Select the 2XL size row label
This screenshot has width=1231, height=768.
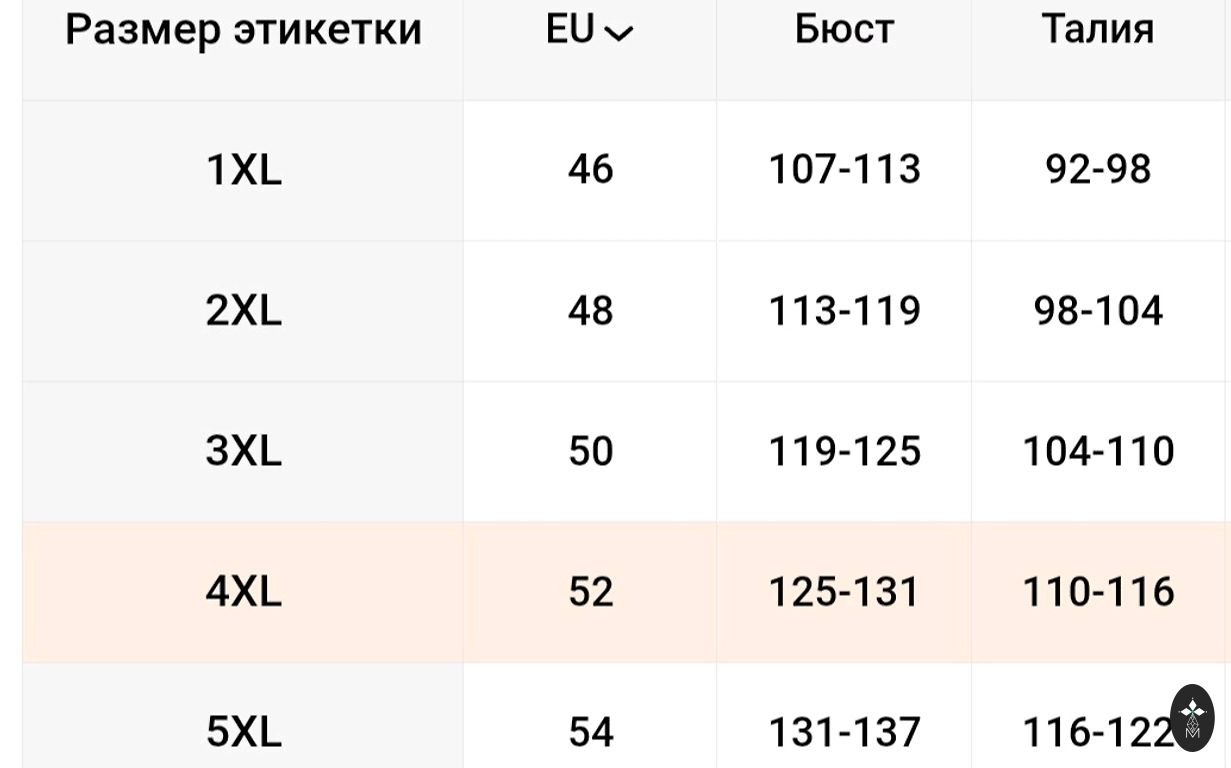click(x=243, y=311)
